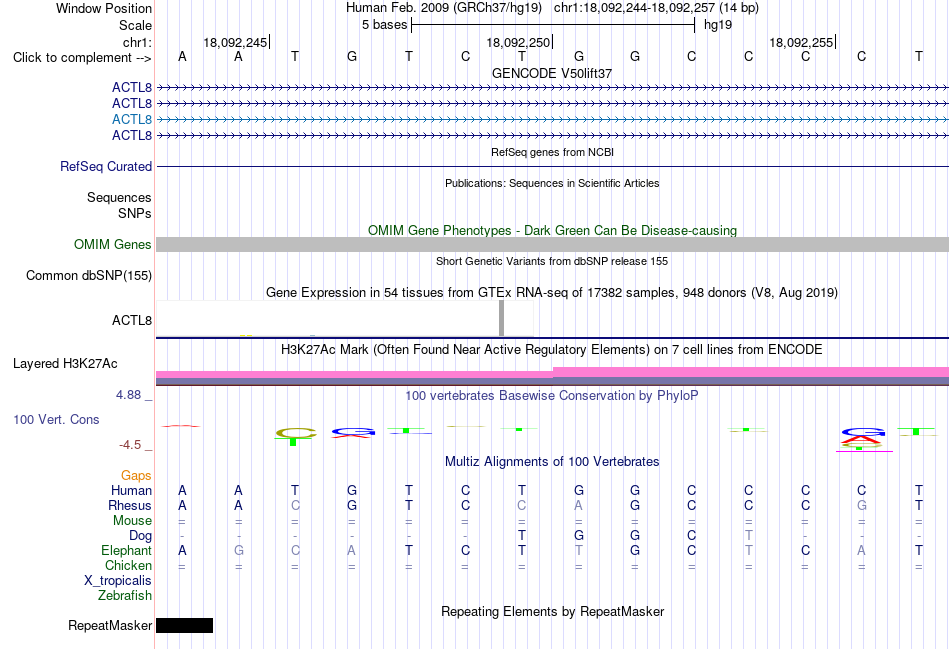Click the '5 bases' scale label
This screenshot has width=950, height=649.
tap(385, 25)
